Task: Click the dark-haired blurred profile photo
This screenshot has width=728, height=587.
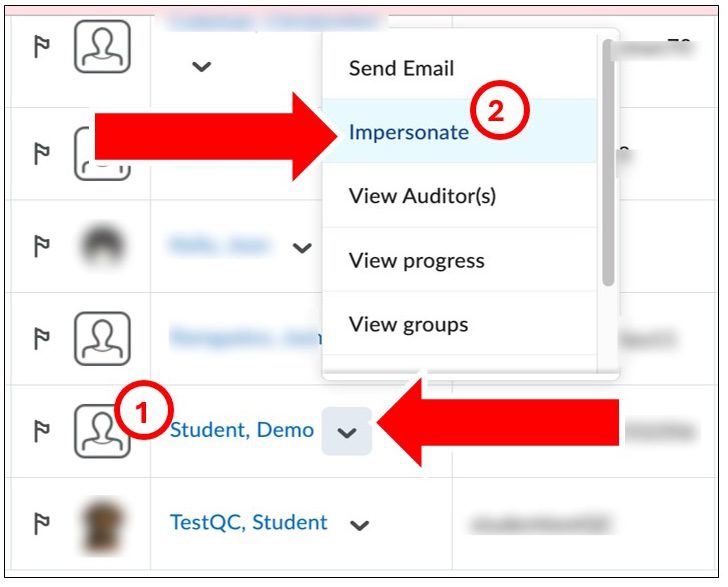Action: [x=102, y=246]
